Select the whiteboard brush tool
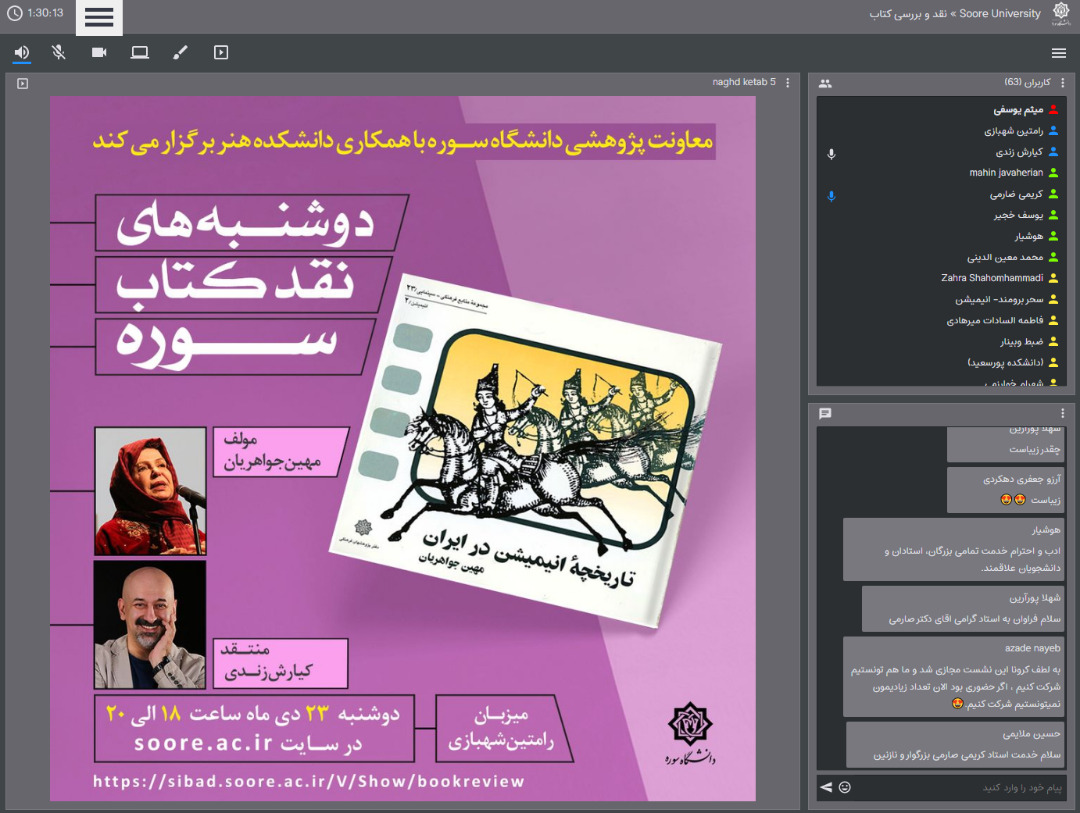Image resolution: width=1080 pixels, height=813 pixels. click(x=180, y=52)
